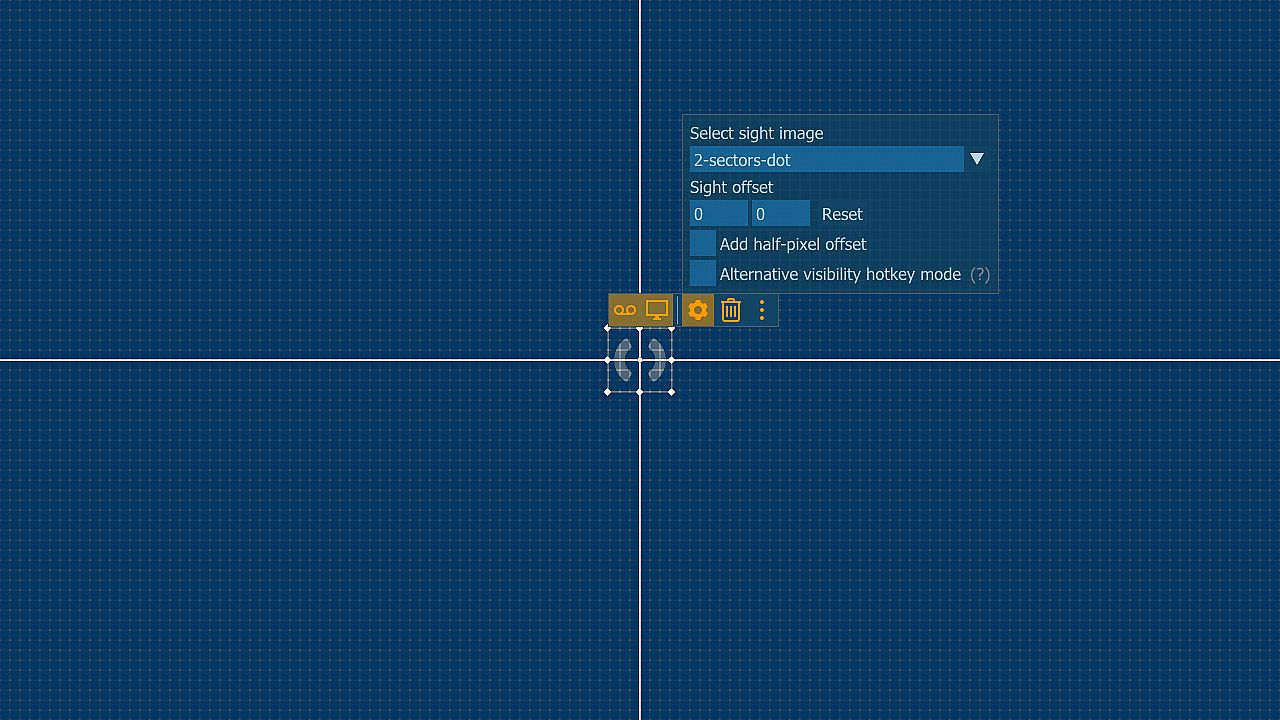Select the right arc sector of the sight
Image resolution: width=1280 pixels, height=720 pixels.
coord(656,360)
